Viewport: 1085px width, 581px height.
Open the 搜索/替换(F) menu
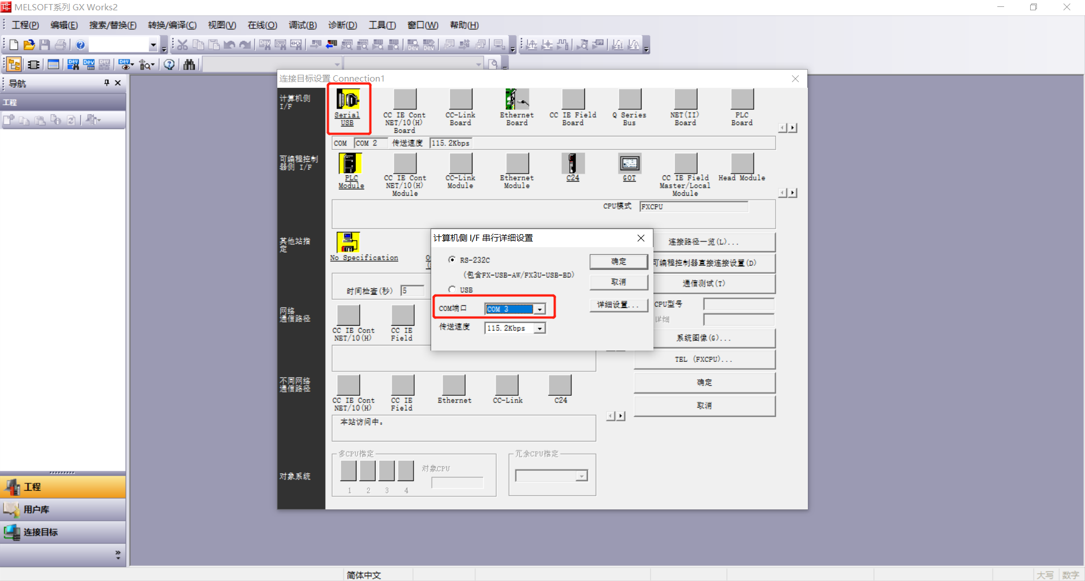(113, 25)
